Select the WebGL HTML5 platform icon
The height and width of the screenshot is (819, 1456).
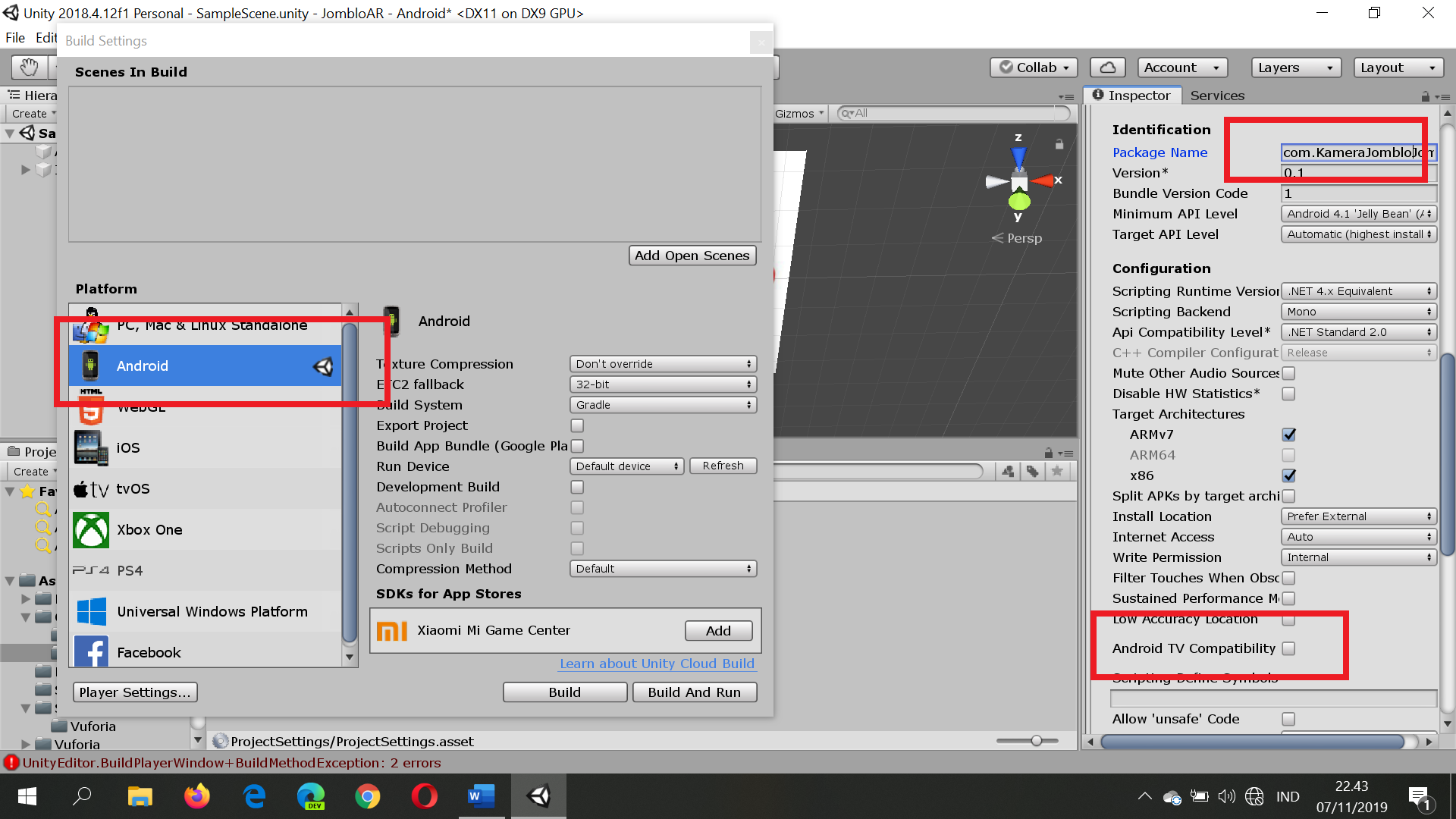coord(91,406)
